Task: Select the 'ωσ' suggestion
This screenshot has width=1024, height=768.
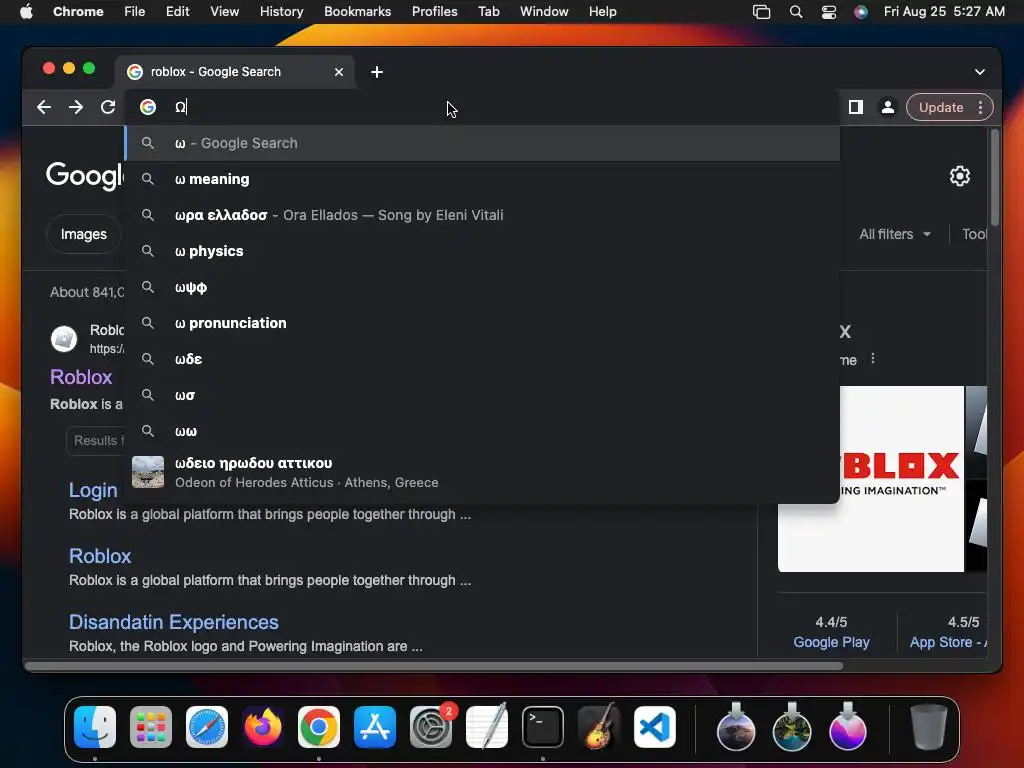Action: click(483, 394)
